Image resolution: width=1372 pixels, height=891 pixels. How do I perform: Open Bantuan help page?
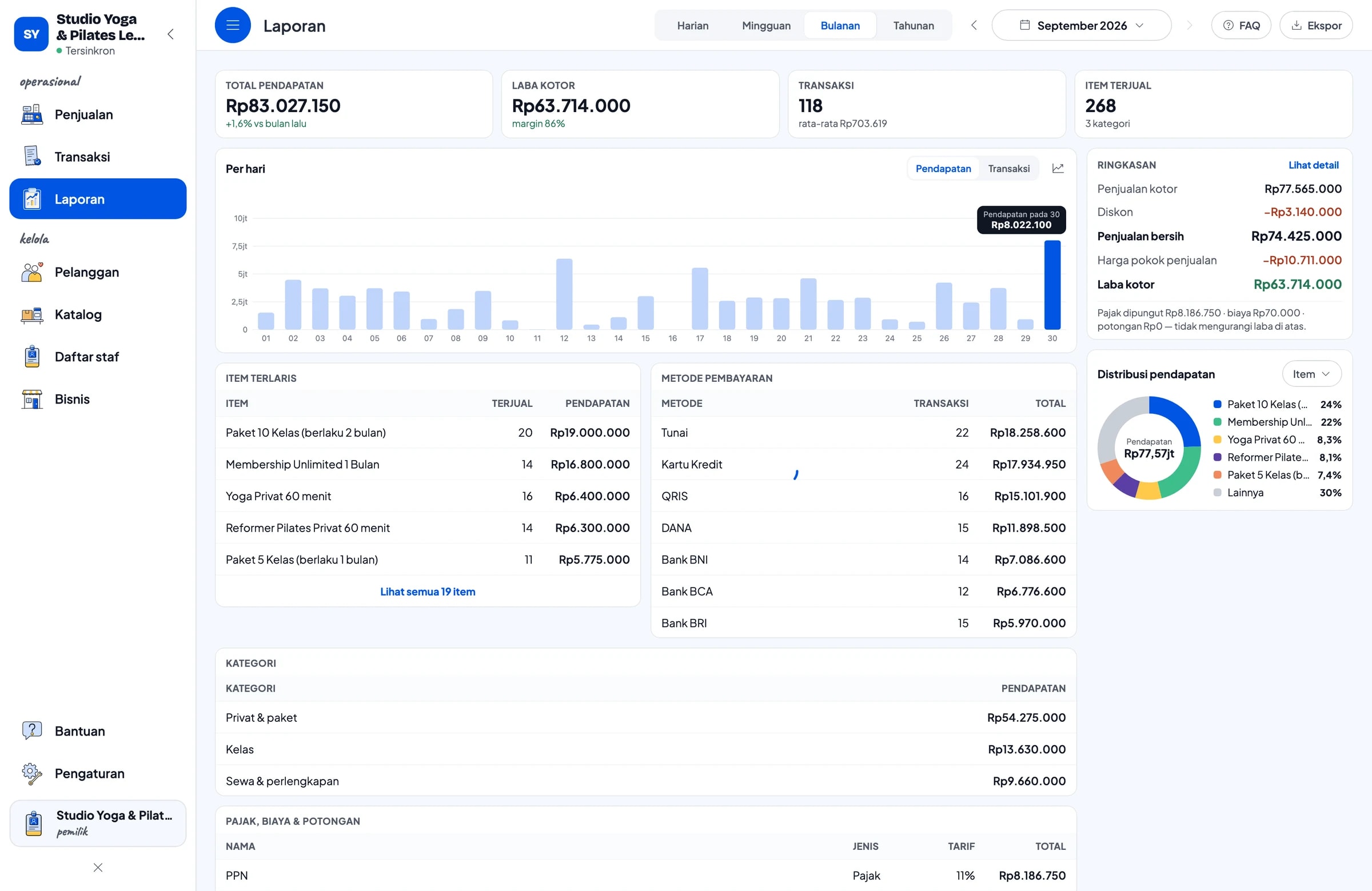coord(98,732)
